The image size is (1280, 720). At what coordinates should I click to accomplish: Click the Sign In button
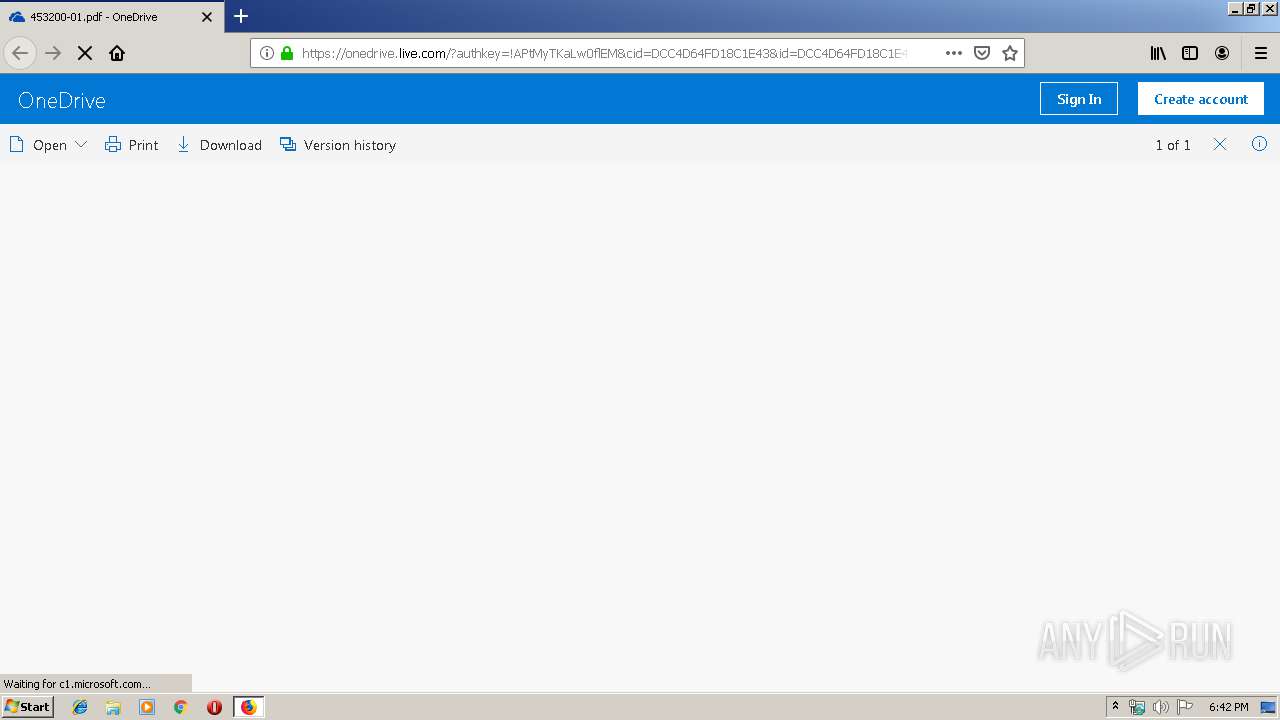pos(1079,99)
